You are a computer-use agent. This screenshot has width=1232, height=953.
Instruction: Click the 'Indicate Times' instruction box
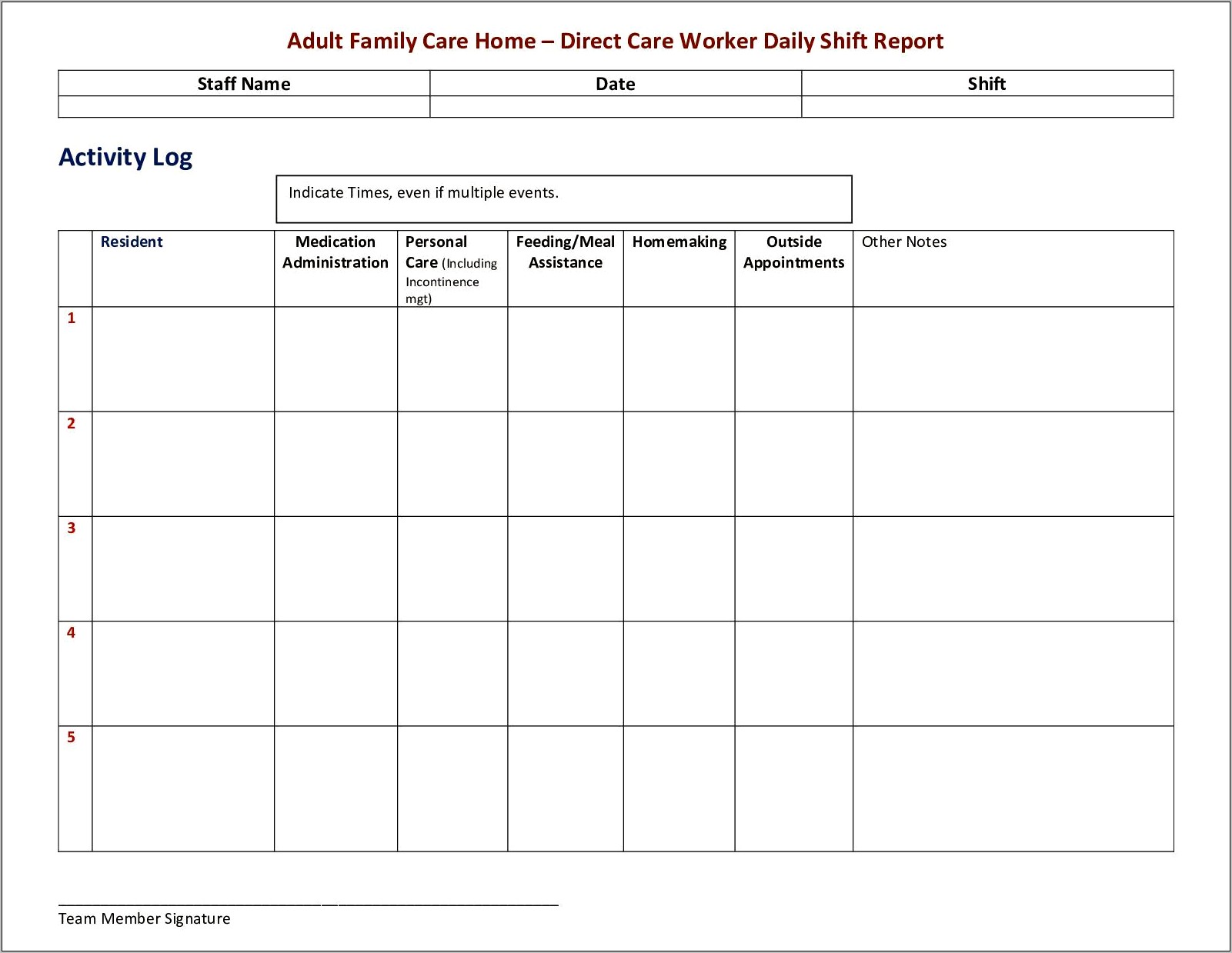[x=564, y=199]
